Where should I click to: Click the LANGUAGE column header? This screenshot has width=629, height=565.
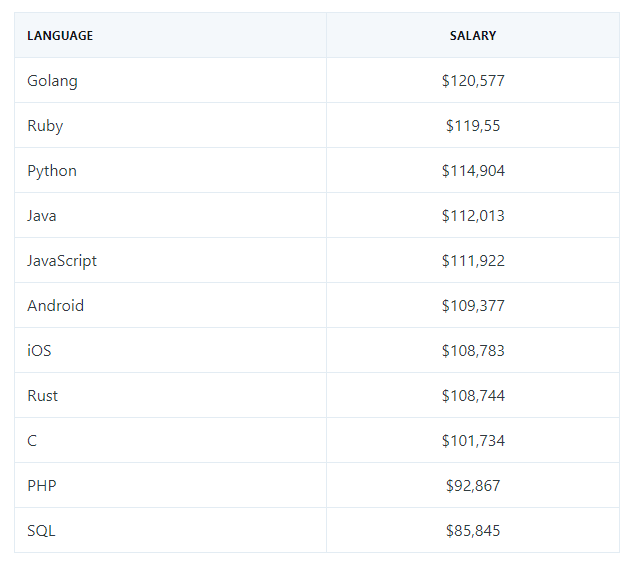click(60, 36)
